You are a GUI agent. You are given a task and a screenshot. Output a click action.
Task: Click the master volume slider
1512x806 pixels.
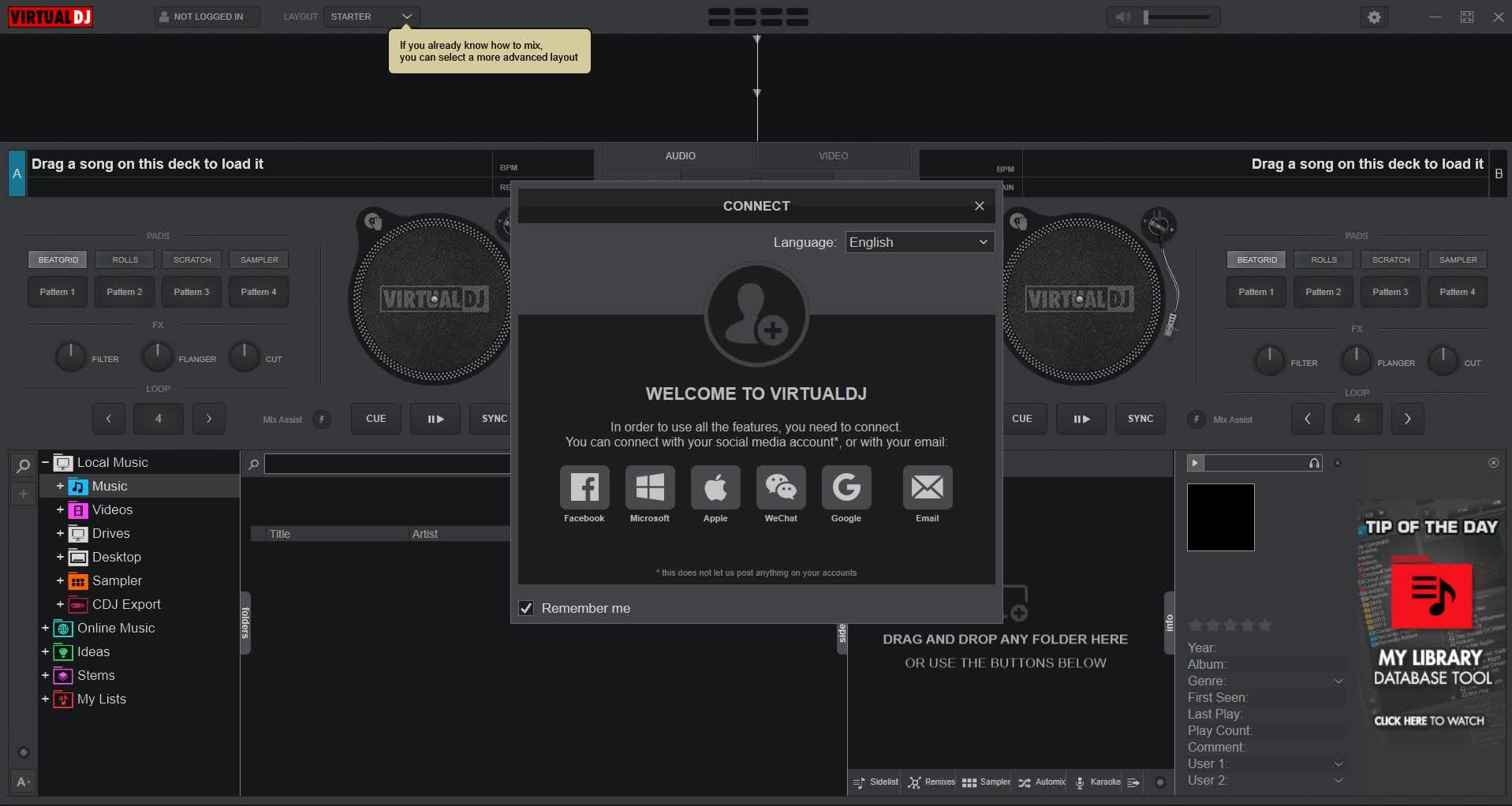(x=1177, y=17)
